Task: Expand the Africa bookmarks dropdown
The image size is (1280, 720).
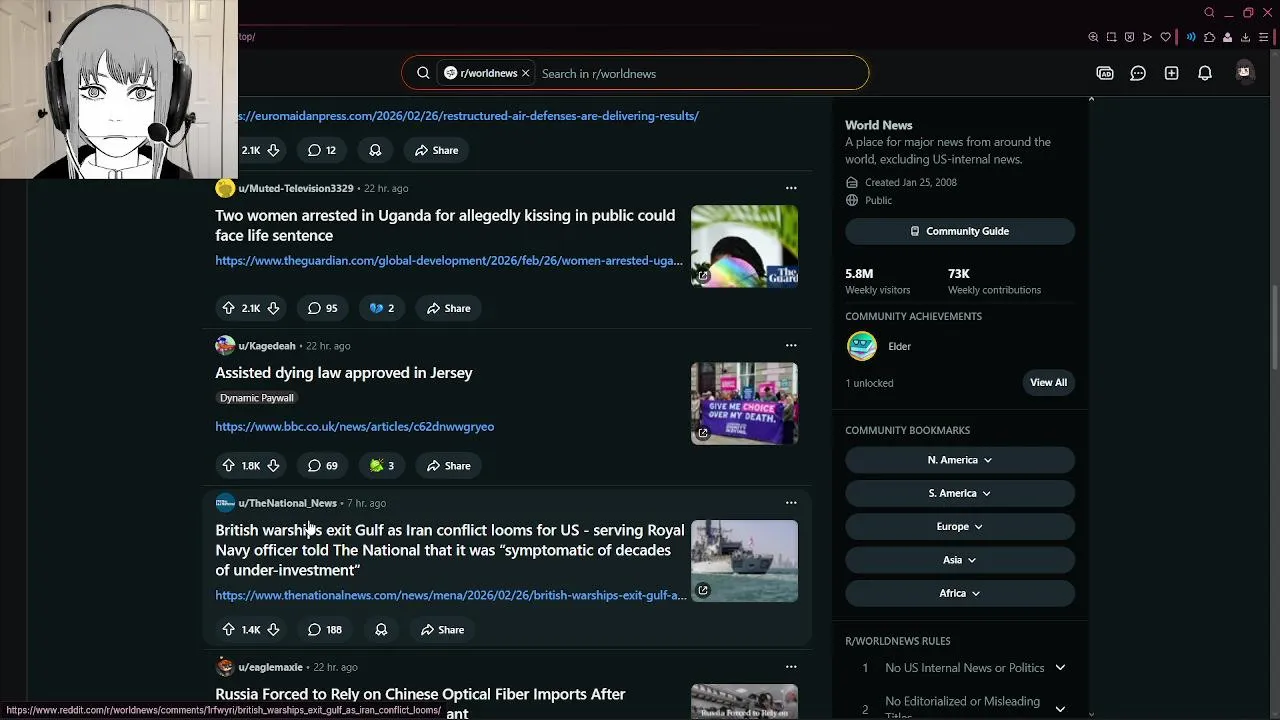Action: pyautogui.click(x=960, y=593)
